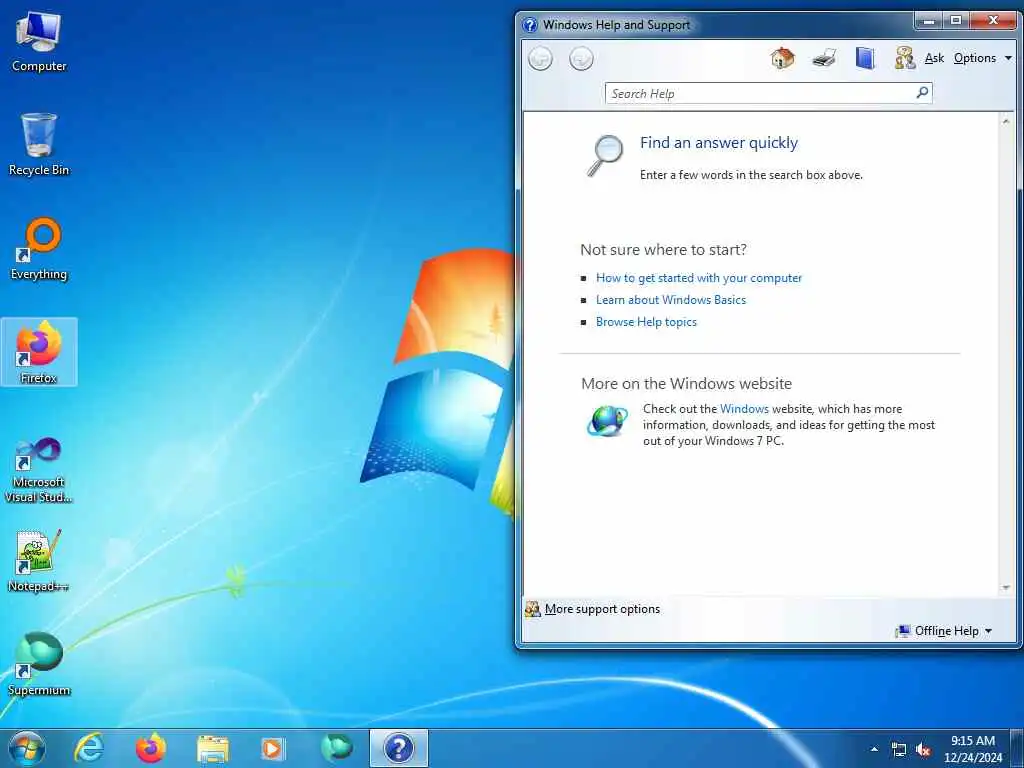The height and width of the screenshot is (768, 1024).
Task: Click the muted volume tray icon
Action: click(x=923, y=750)
